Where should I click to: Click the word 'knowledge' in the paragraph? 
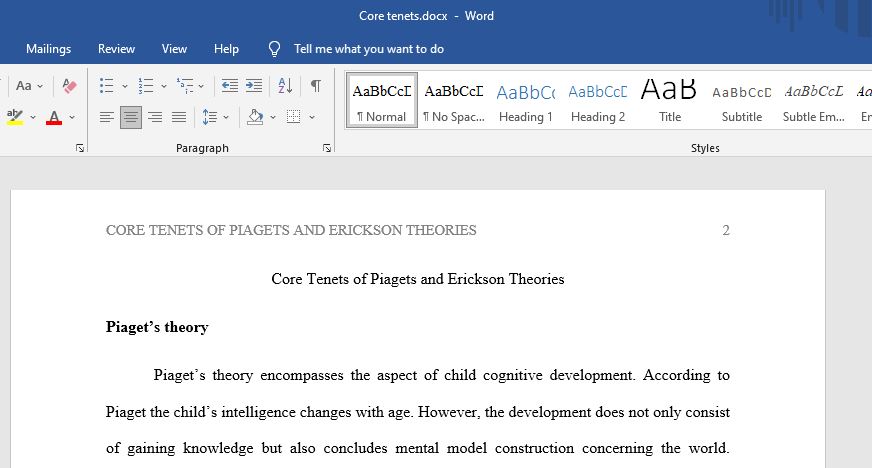218,448
